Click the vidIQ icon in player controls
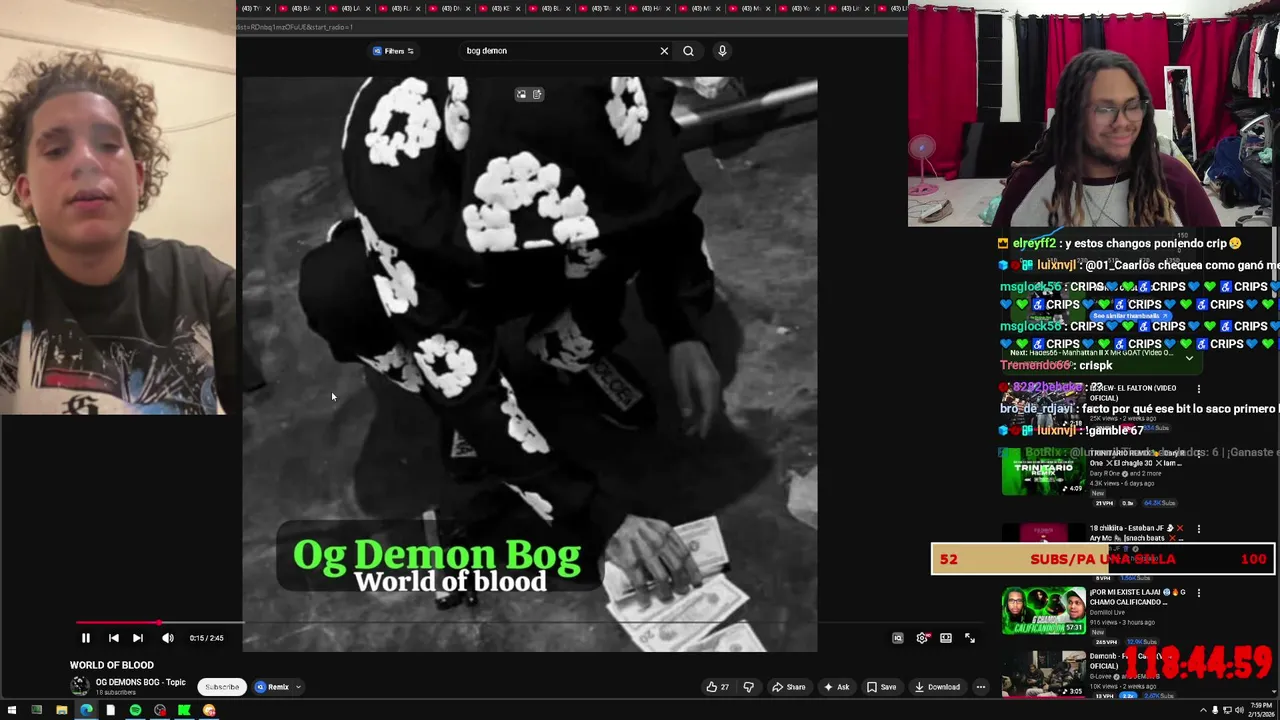Screen dimensions: 1280x720 tap(898, 638)
